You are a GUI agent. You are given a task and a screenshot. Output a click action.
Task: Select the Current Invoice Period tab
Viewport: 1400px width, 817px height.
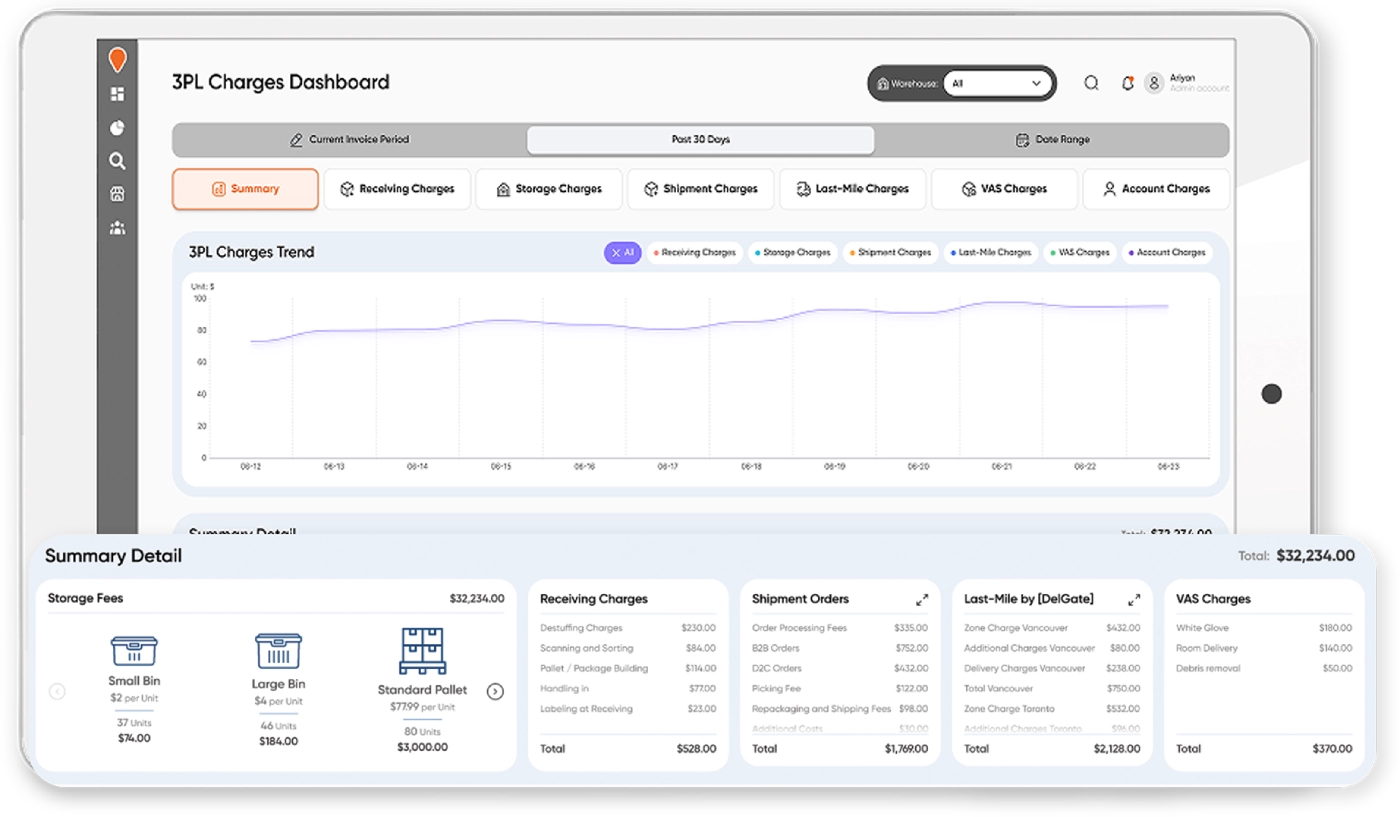(x=349, y=140)
